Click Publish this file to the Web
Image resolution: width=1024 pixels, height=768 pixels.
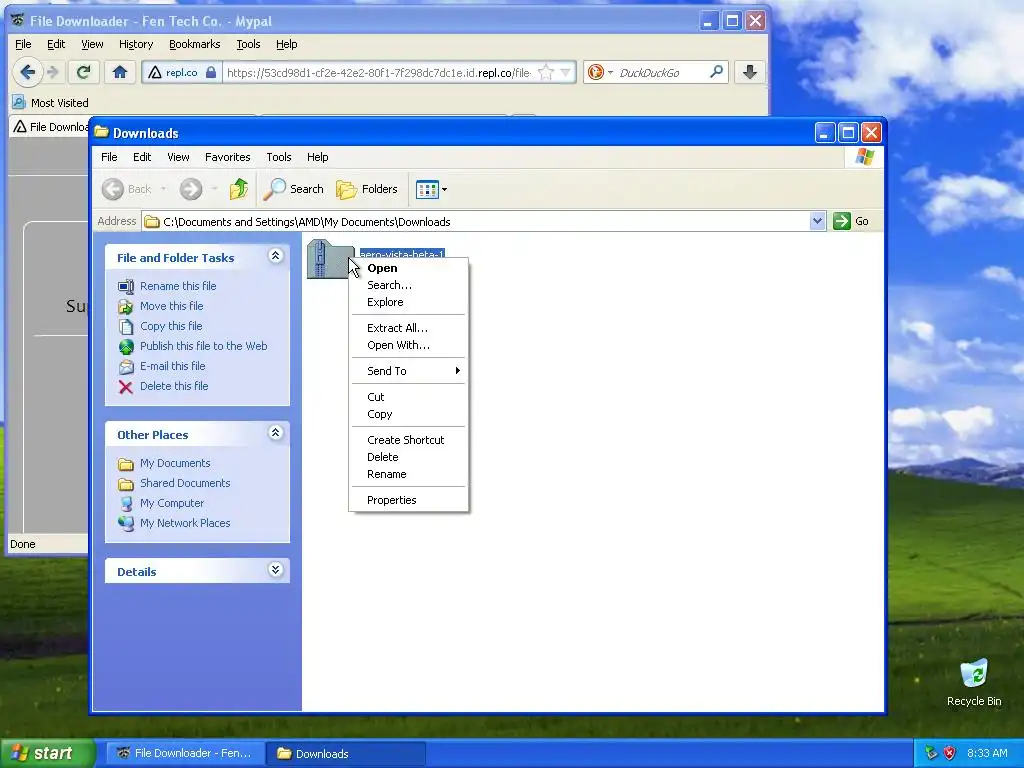[x=204, y=346]
